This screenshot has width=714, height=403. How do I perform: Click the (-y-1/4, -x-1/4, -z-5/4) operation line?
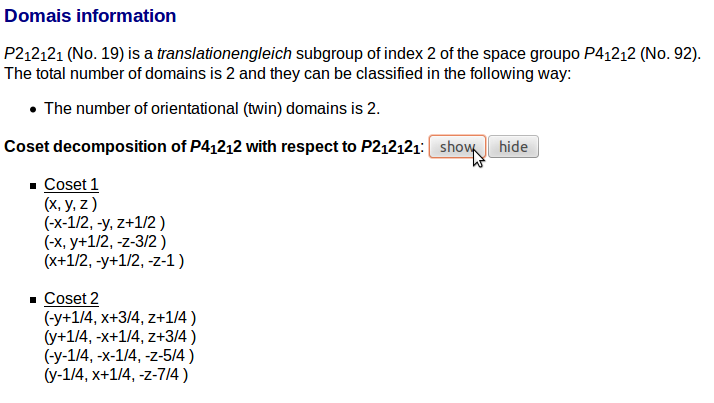pyautogui.click(x=118, y=356)
